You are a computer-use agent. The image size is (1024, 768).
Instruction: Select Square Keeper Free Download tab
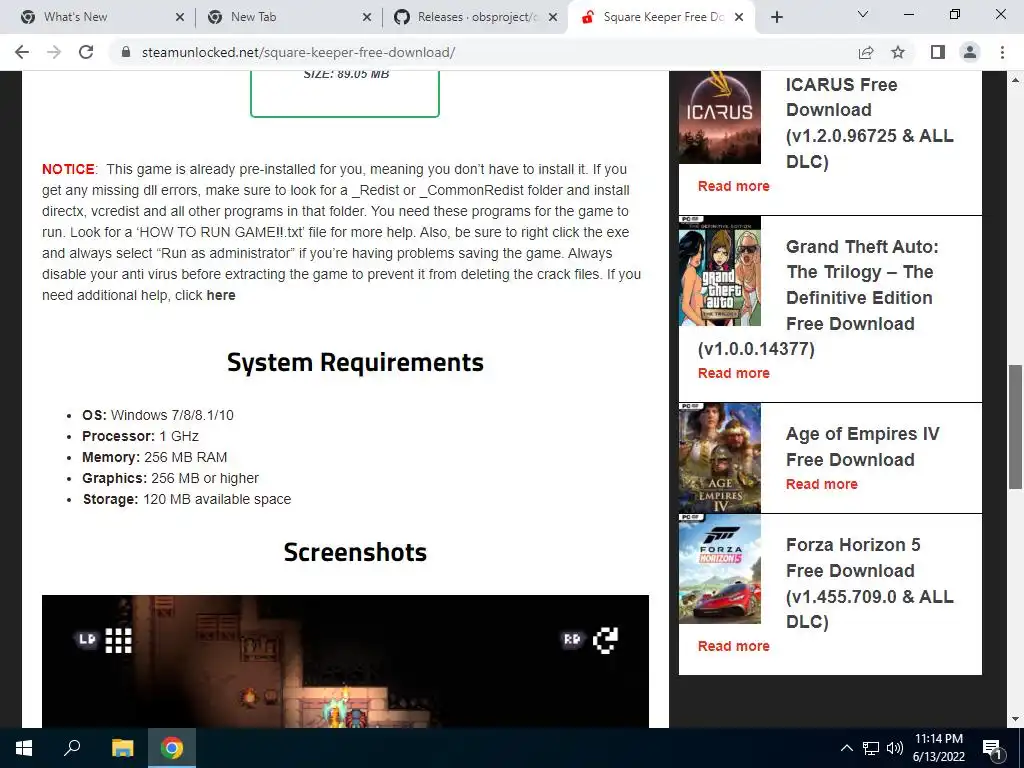[663, 17]
